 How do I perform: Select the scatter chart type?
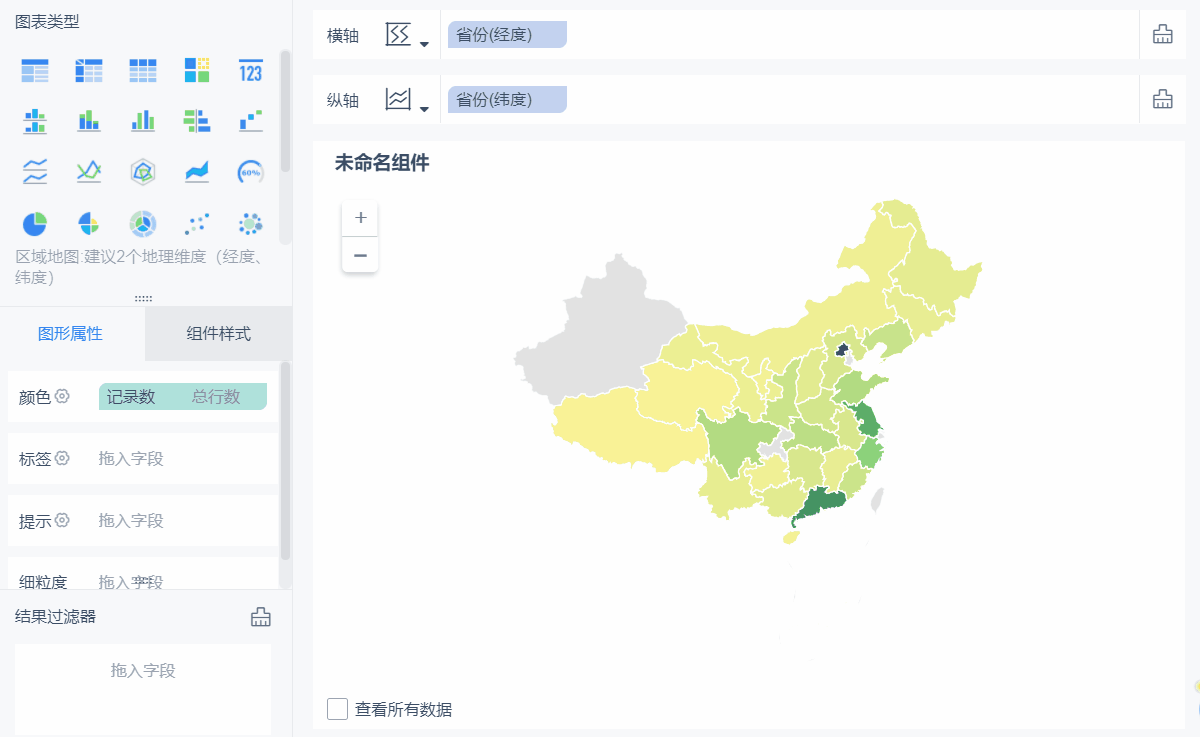[196, 223]
